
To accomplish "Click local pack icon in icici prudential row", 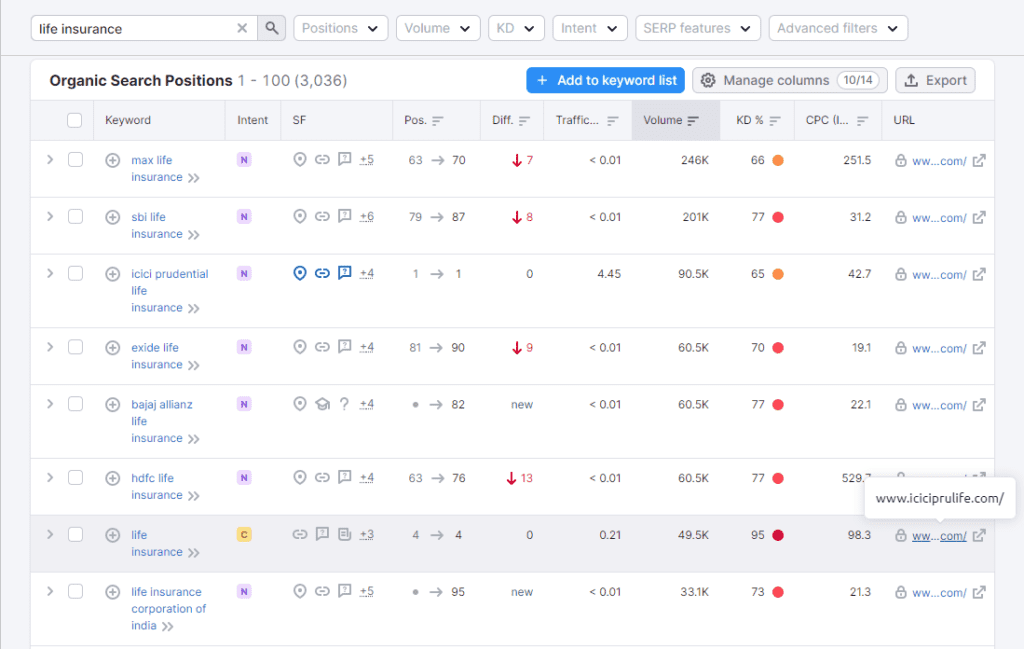I will (x=300, y=273).
